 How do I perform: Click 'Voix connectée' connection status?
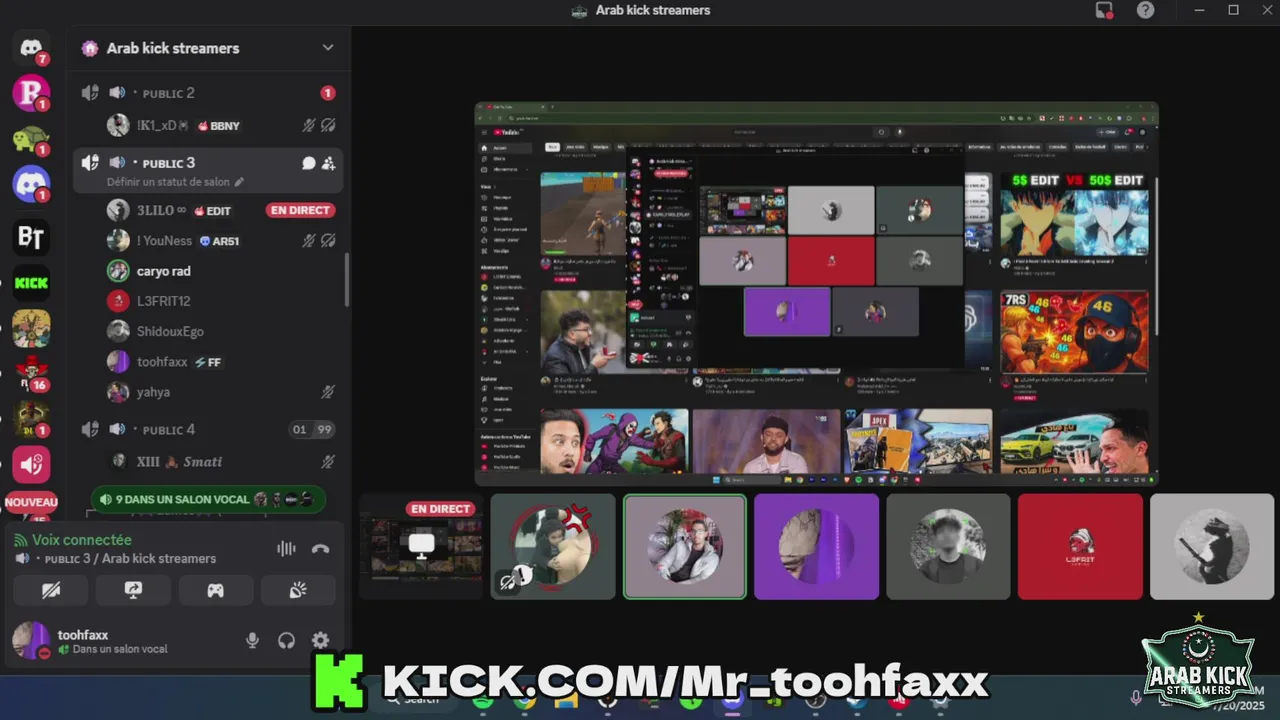(x=82, y=540)
